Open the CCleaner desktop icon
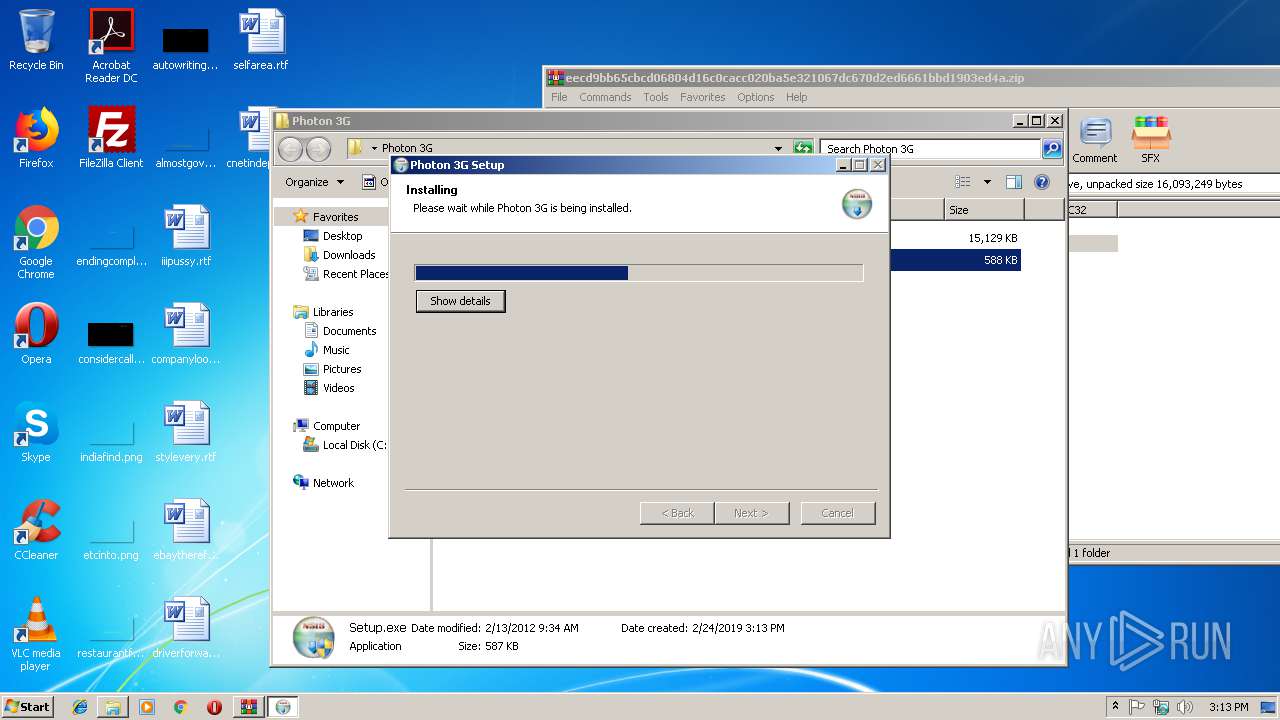 pyautogui.click(x=36, y=530)
